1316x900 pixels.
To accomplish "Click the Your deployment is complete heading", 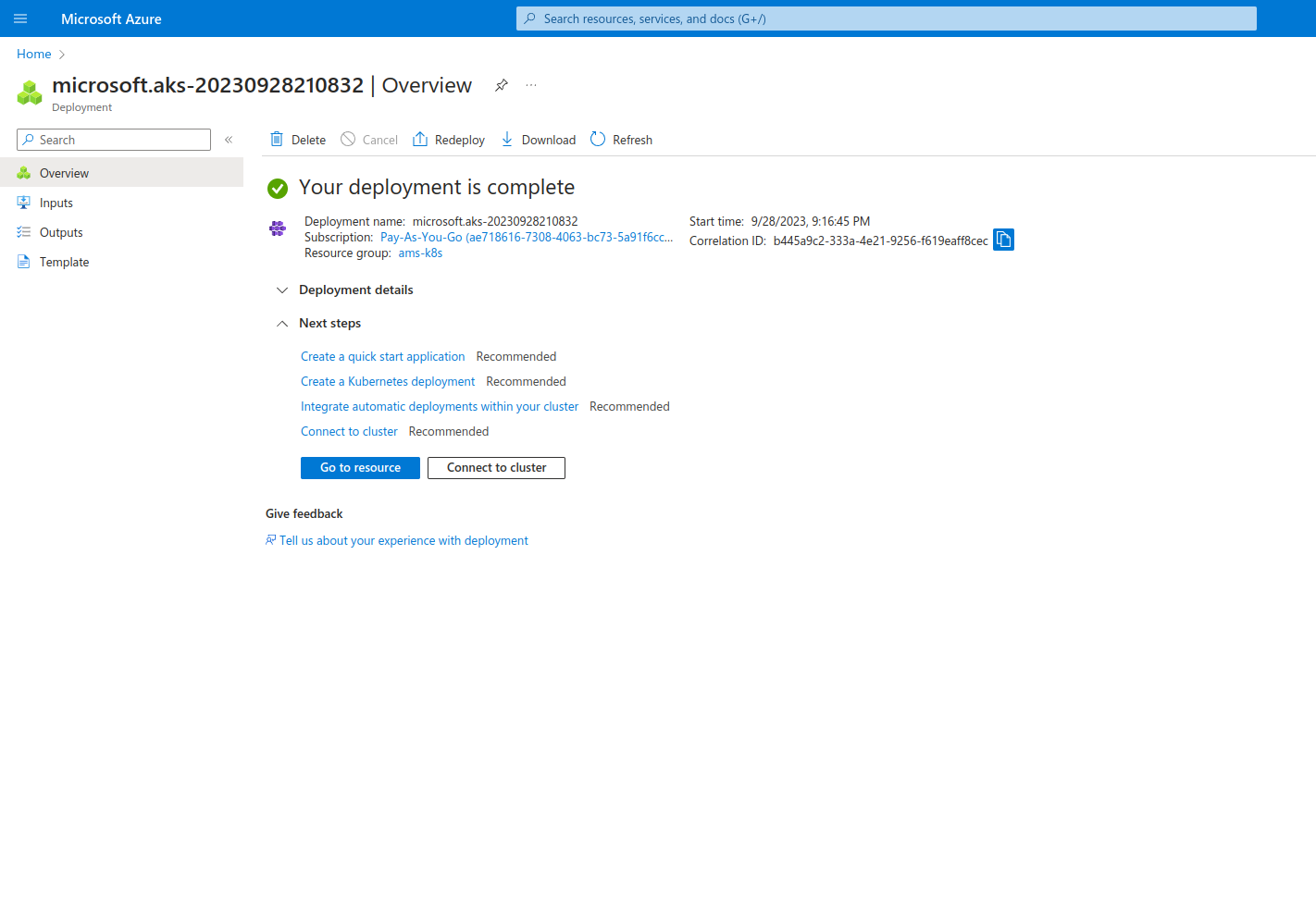I will click(437, 187).
